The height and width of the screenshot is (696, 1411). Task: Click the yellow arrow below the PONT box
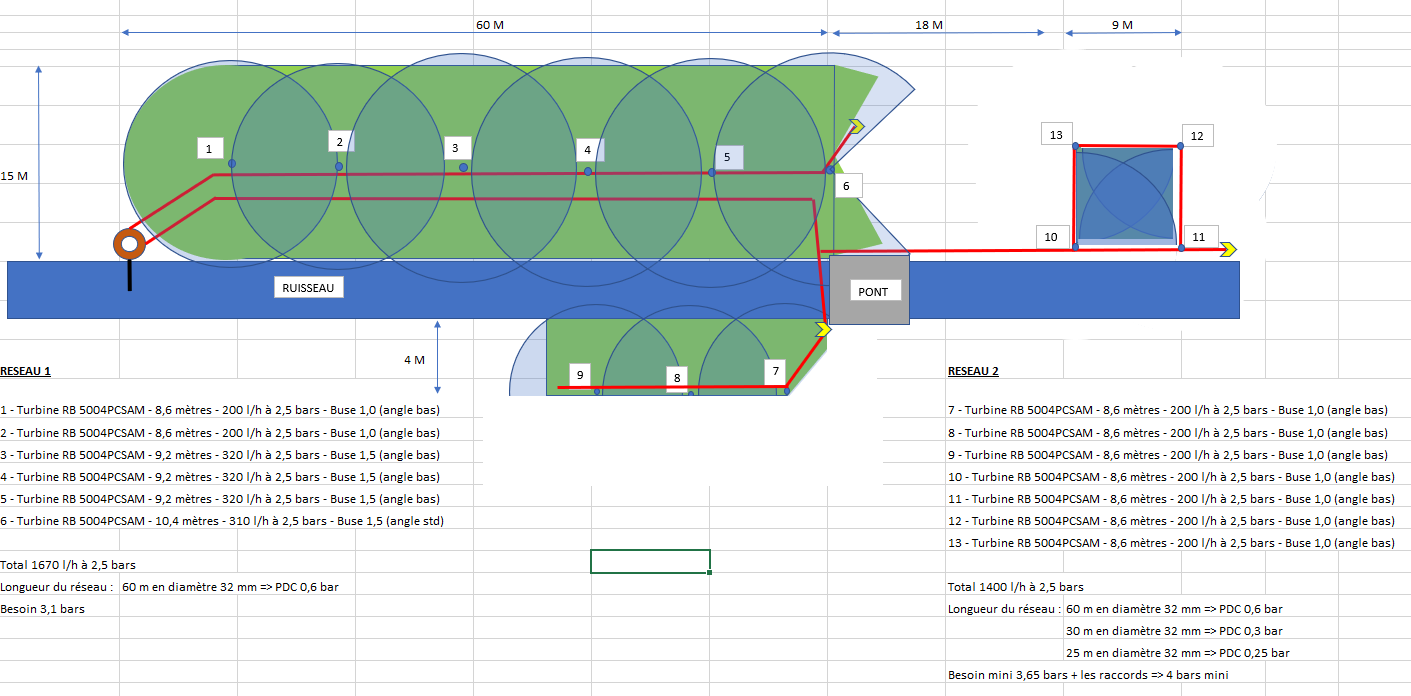823,329
